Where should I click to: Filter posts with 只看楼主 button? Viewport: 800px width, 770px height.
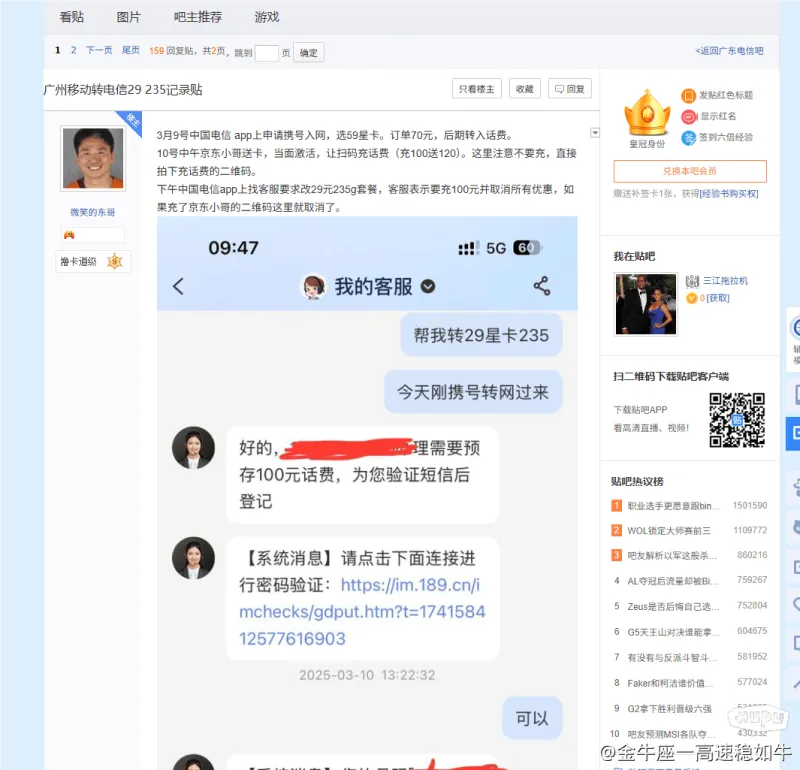[477, 89]
